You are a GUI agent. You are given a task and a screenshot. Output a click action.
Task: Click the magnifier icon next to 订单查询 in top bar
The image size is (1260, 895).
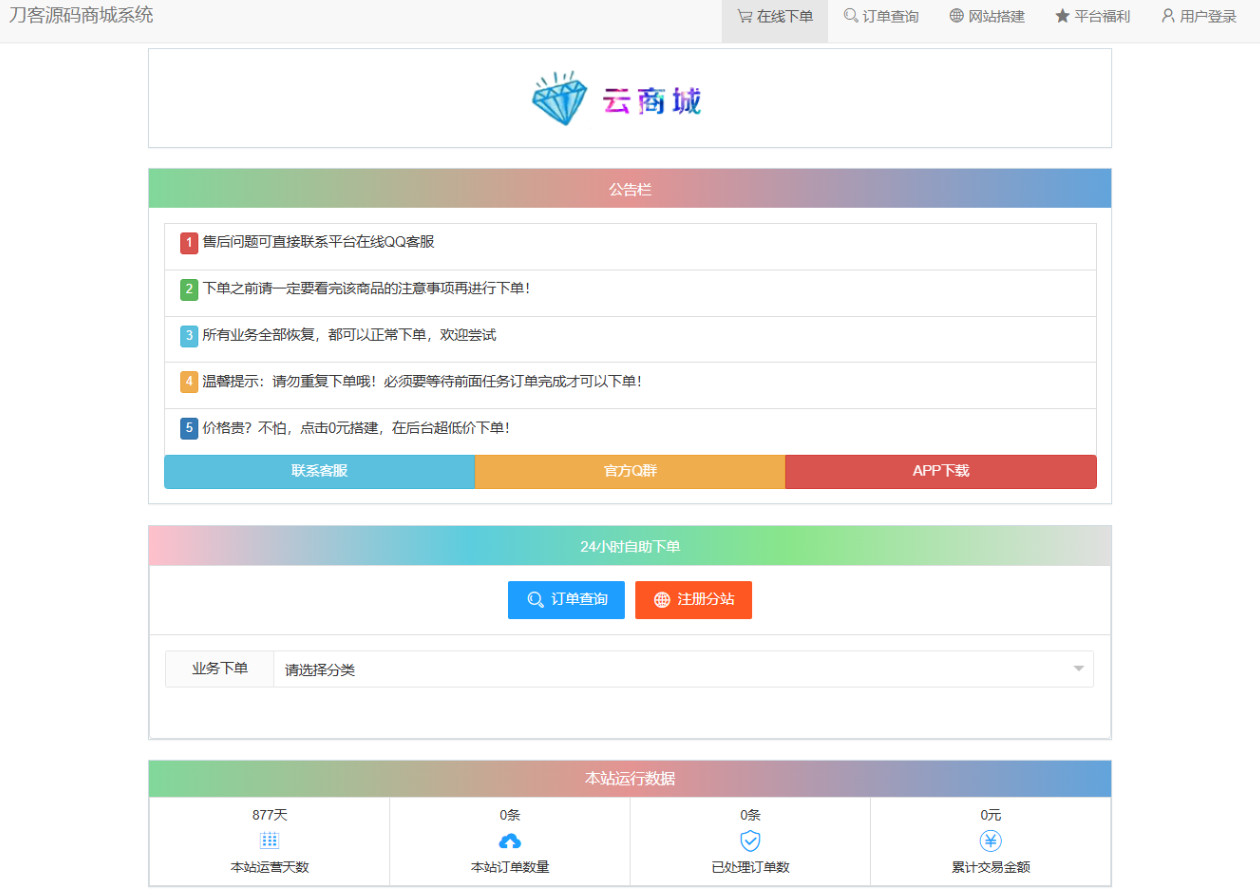pos(849,16)
